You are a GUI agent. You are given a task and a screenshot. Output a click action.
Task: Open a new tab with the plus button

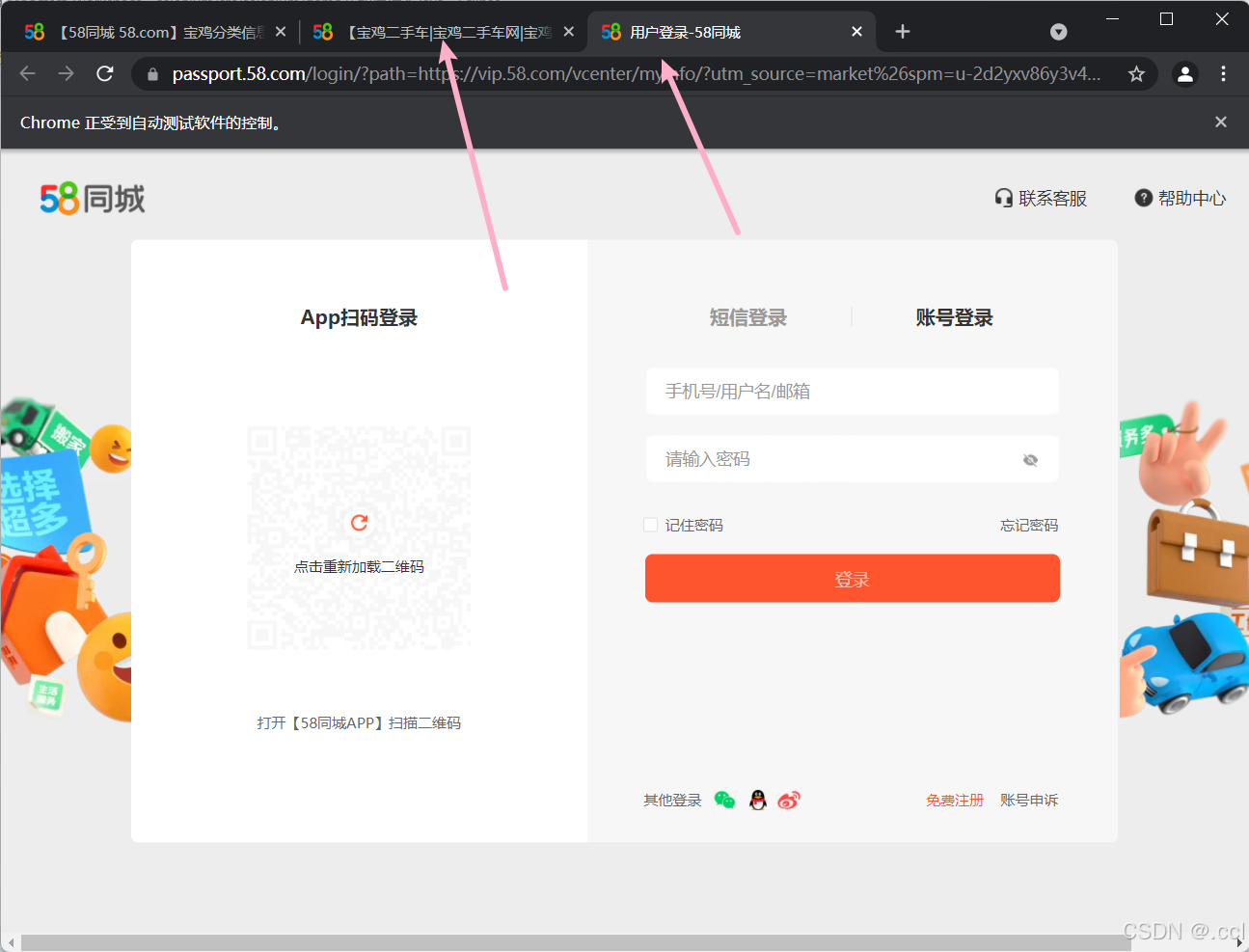coord(902,32)
